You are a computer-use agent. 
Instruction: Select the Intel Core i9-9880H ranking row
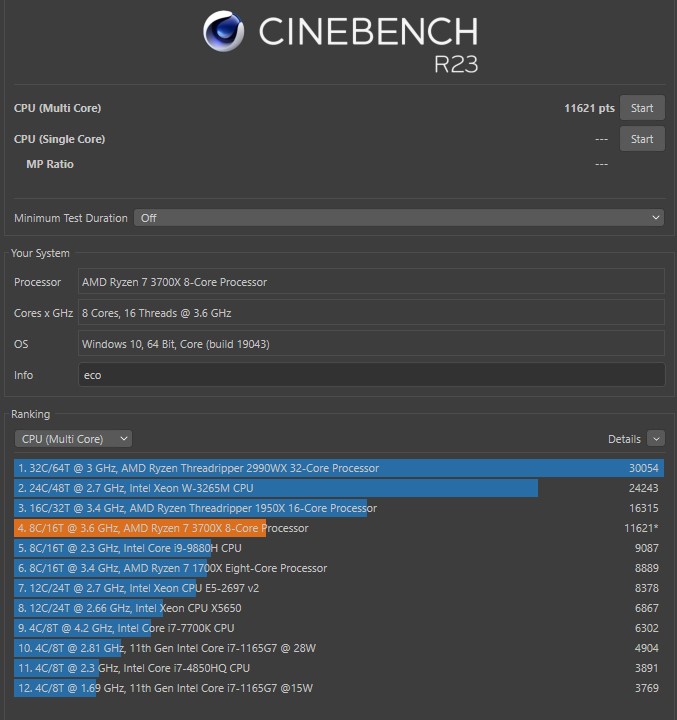[x=339, y=548]
